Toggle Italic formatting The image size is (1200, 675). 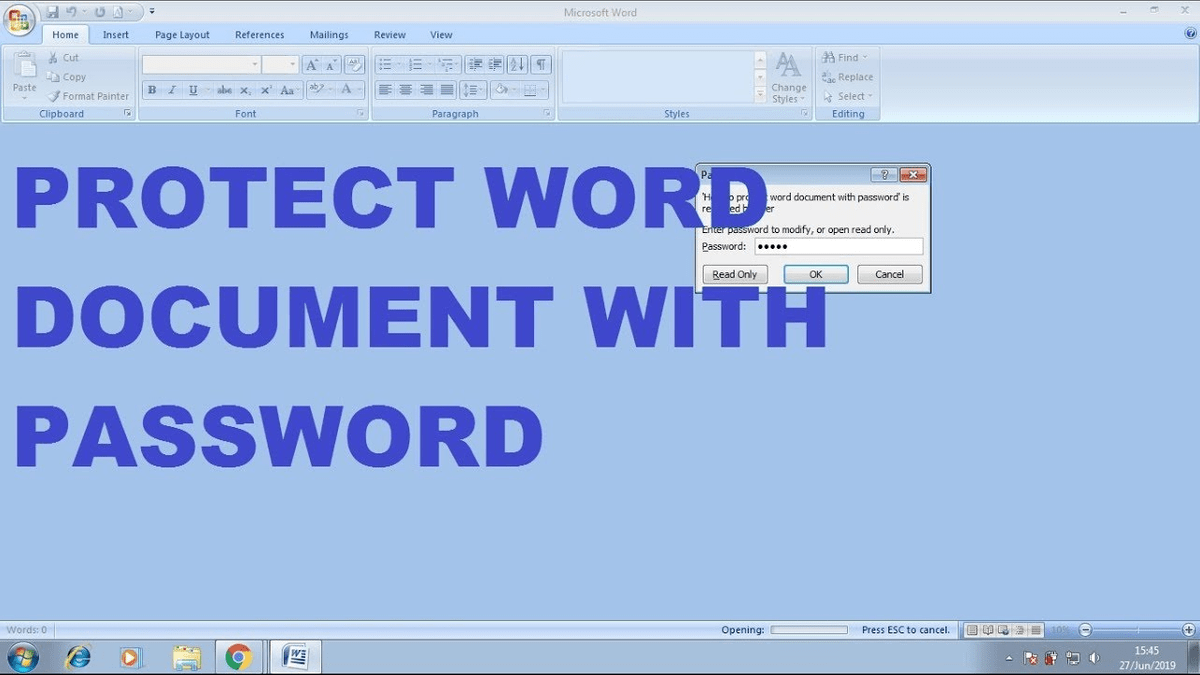[x=172, y=90]
